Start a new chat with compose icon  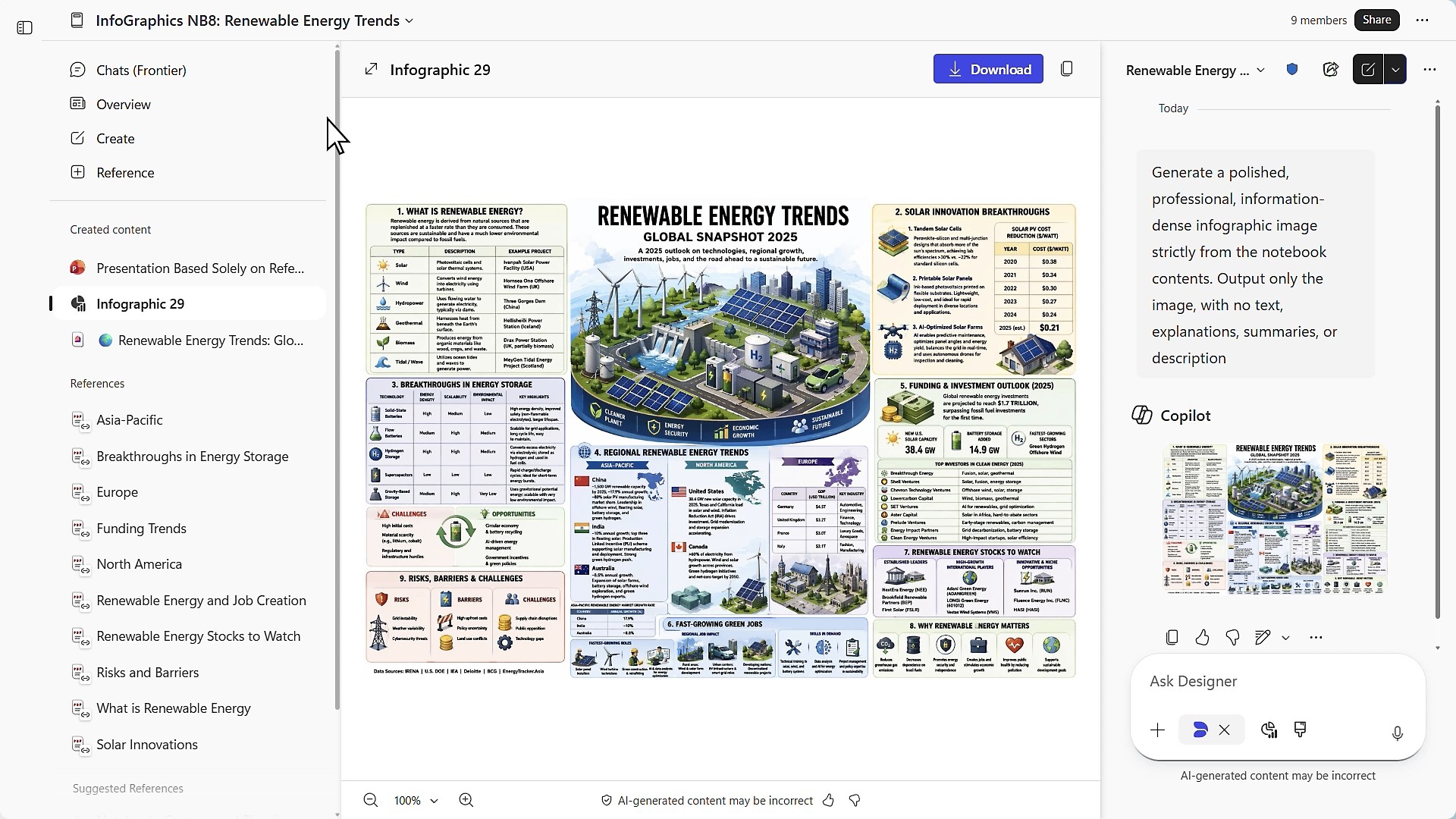click(x=1368, y=70)
